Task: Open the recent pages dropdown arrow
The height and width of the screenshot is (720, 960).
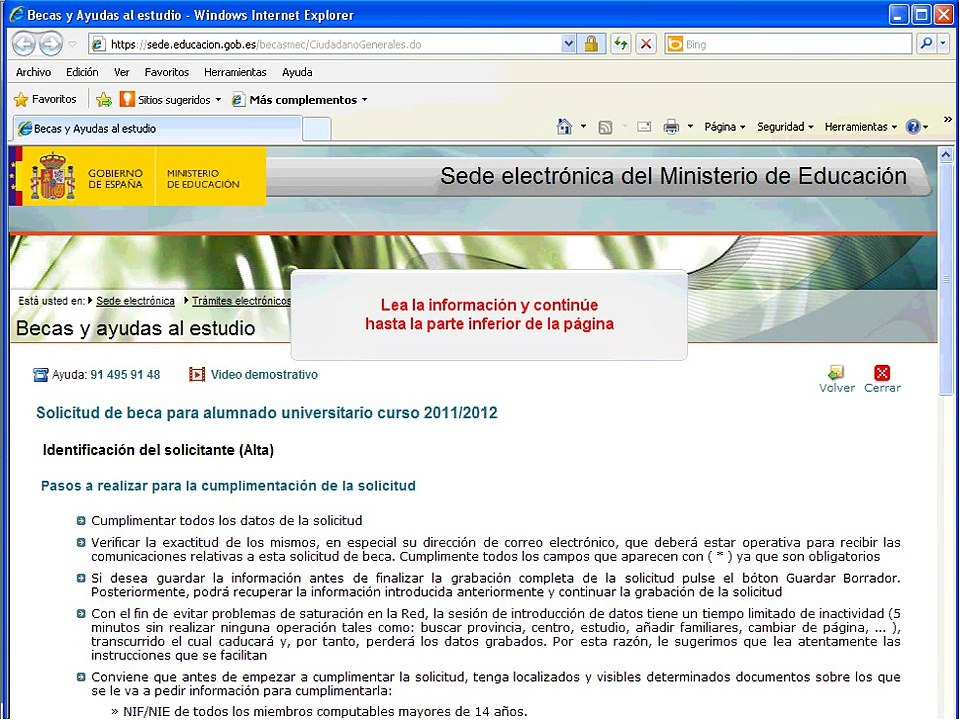Action: 72,44
